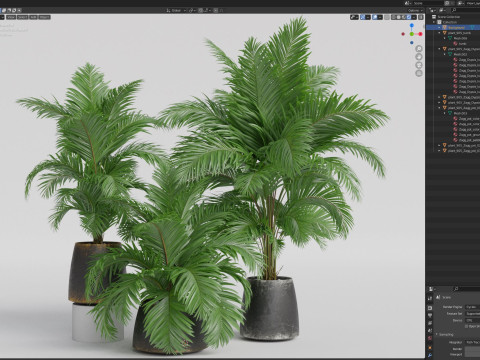Image resolution: width=480 pixels, height=360 pixels.
Task: Select the highlighted object row in the outliner
Action: pos(453,27)
